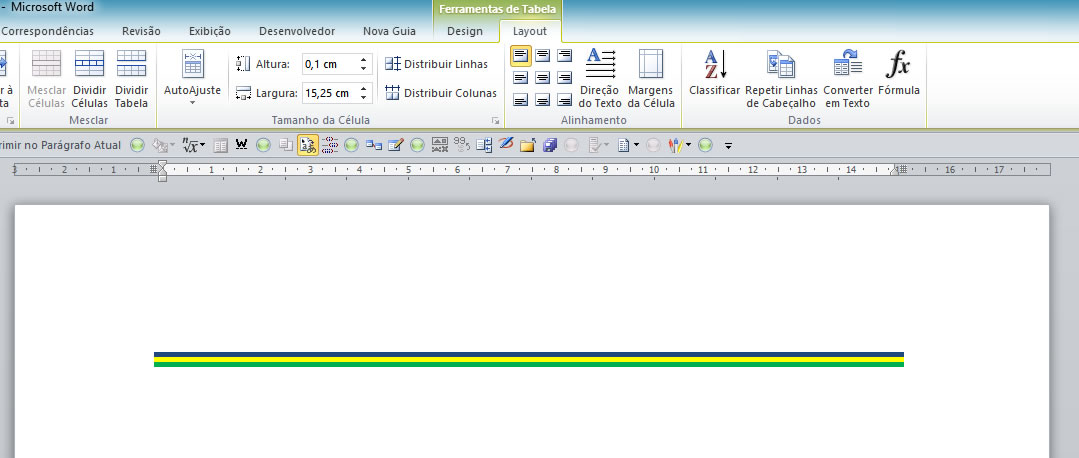
Task: Click the columns layout icon in toolbar
Action: tap(220, 145)
